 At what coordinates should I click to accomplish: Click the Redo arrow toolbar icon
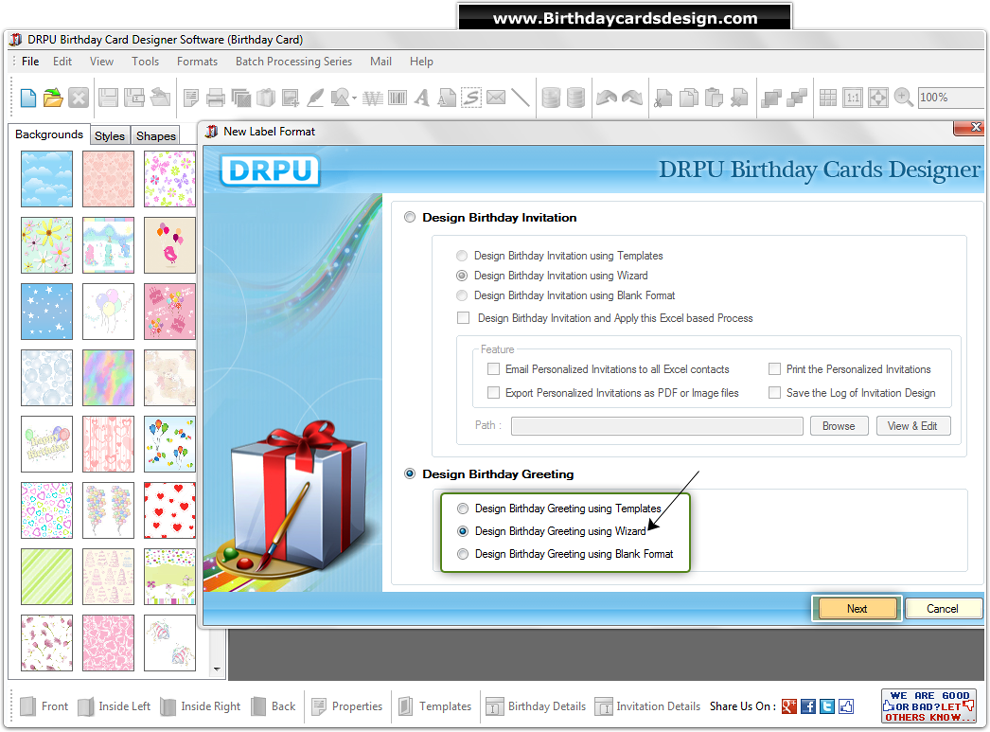[632, 98]
